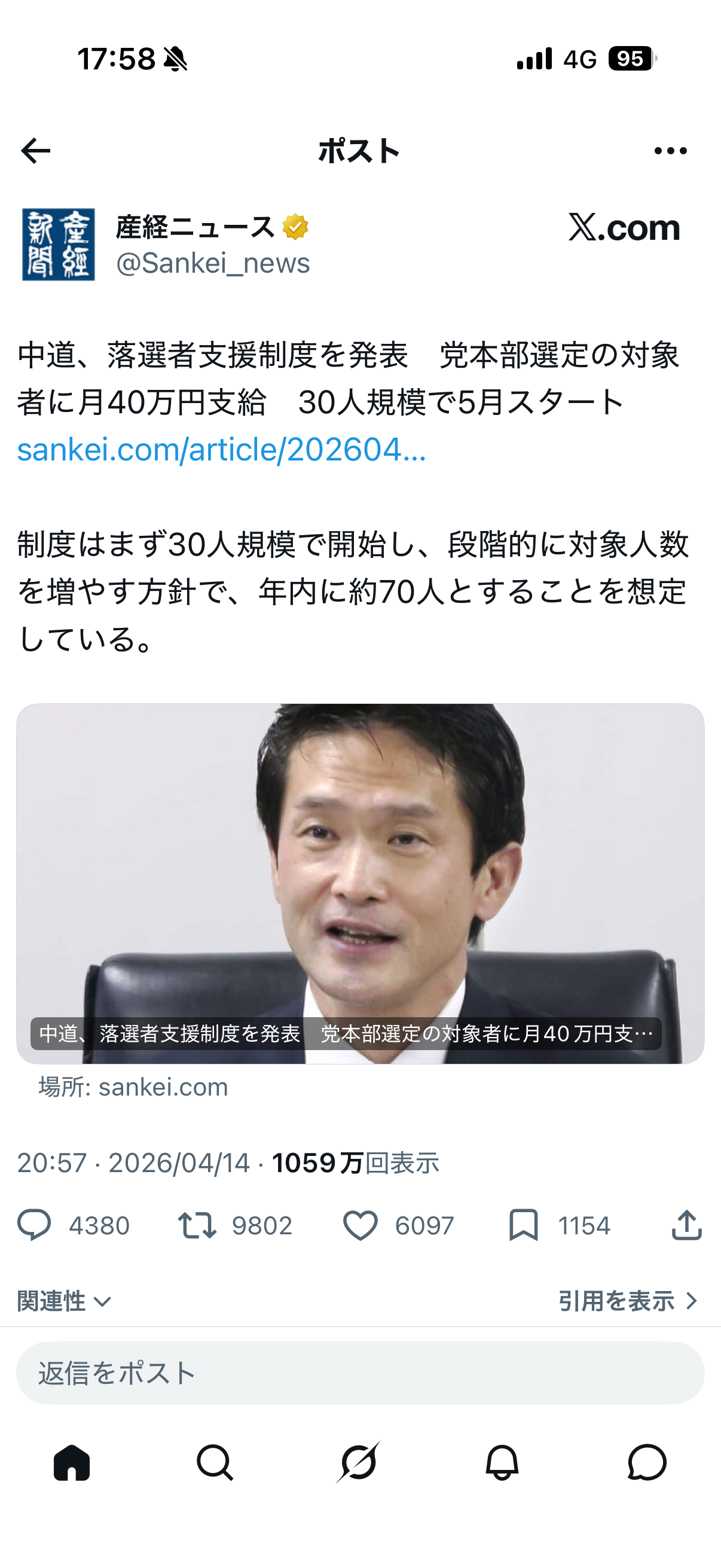This screenshot has width=721, height=1568.
Task: View the 1059万 回表示 view count
Action: [355, 1163]
